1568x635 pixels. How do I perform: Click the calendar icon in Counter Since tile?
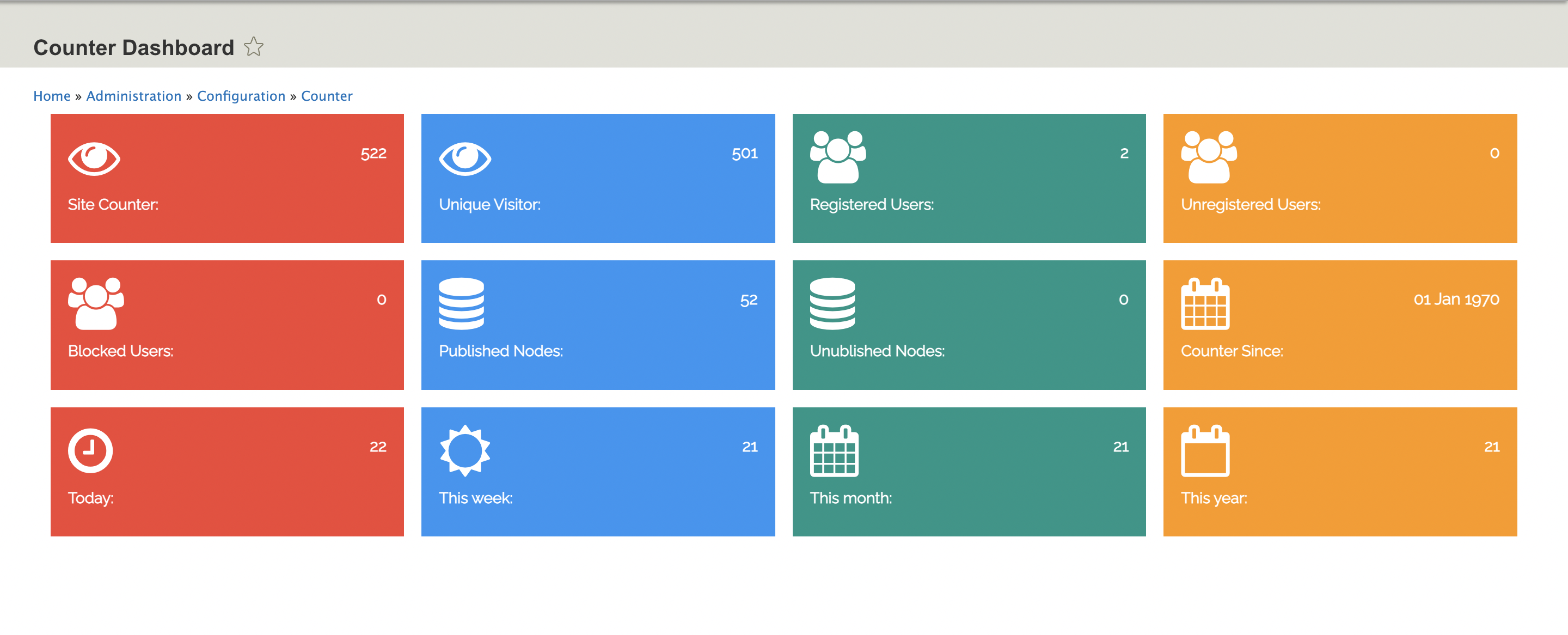point(1205,304)
